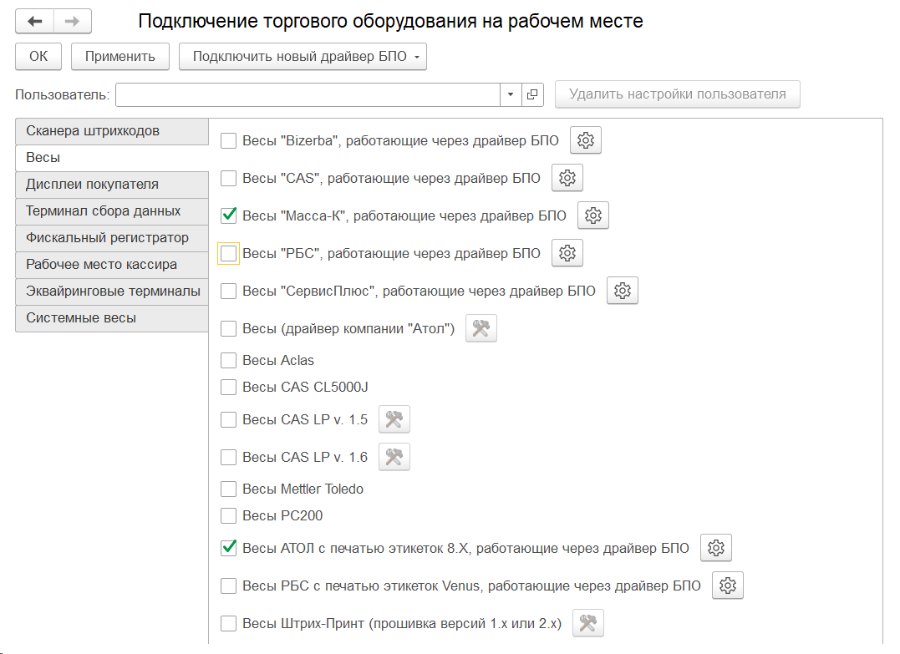Image resolution: width=900 pixels, height=654 pixels.
Task: Switch to Рабочее место кассира tab
Action: [112, 265]
